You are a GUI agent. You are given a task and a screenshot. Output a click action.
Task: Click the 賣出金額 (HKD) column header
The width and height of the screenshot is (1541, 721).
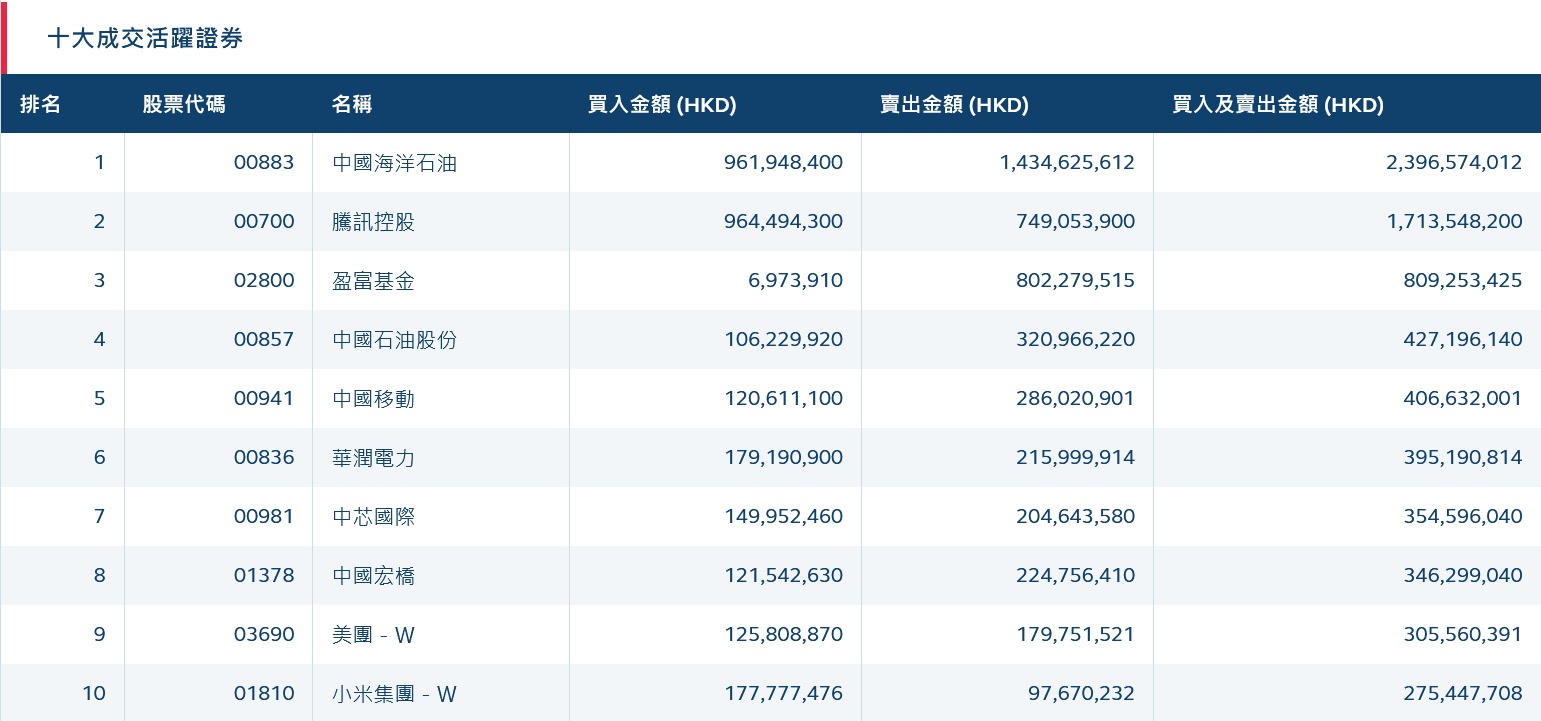(x=954, y=104)
